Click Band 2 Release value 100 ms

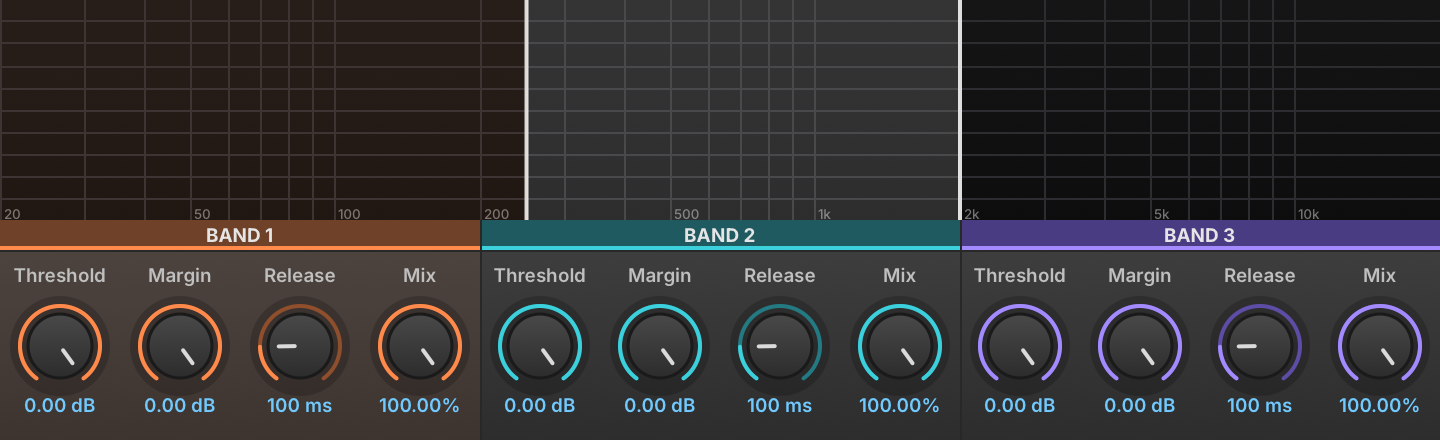click(x=780, y=406)
